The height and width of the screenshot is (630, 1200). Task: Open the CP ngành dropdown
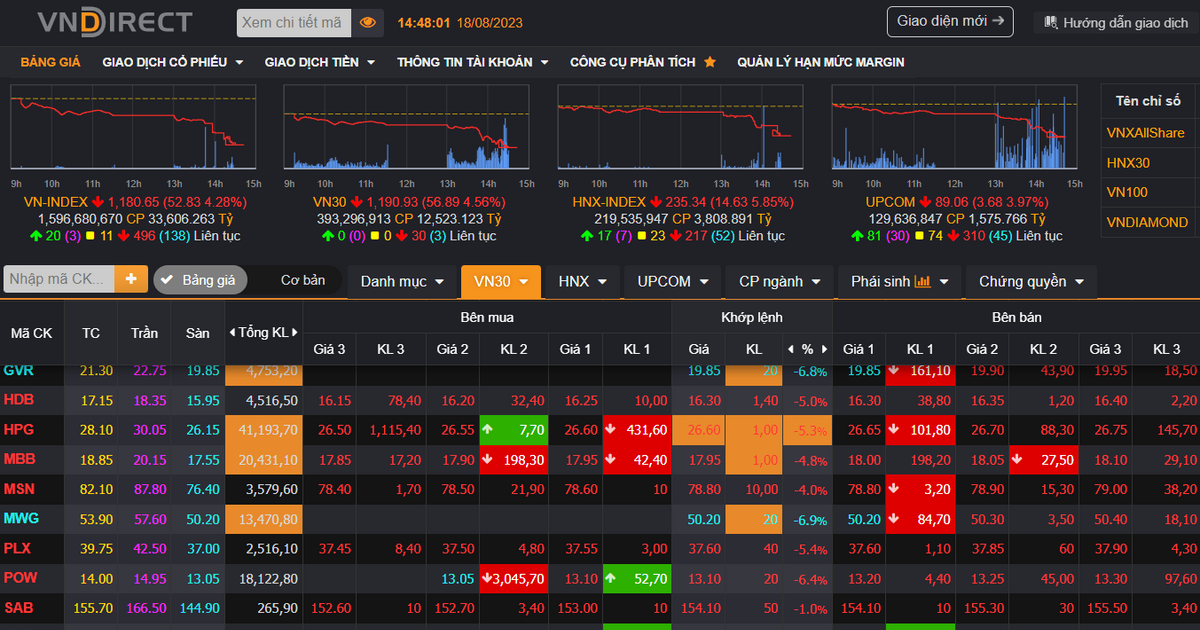pos(779,282)
